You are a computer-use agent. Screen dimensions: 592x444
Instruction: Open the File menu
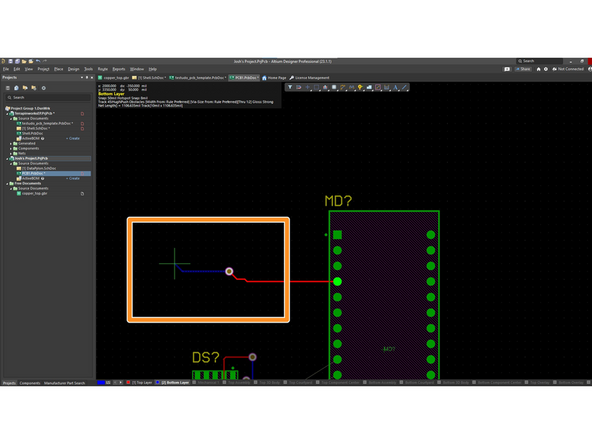6,69
